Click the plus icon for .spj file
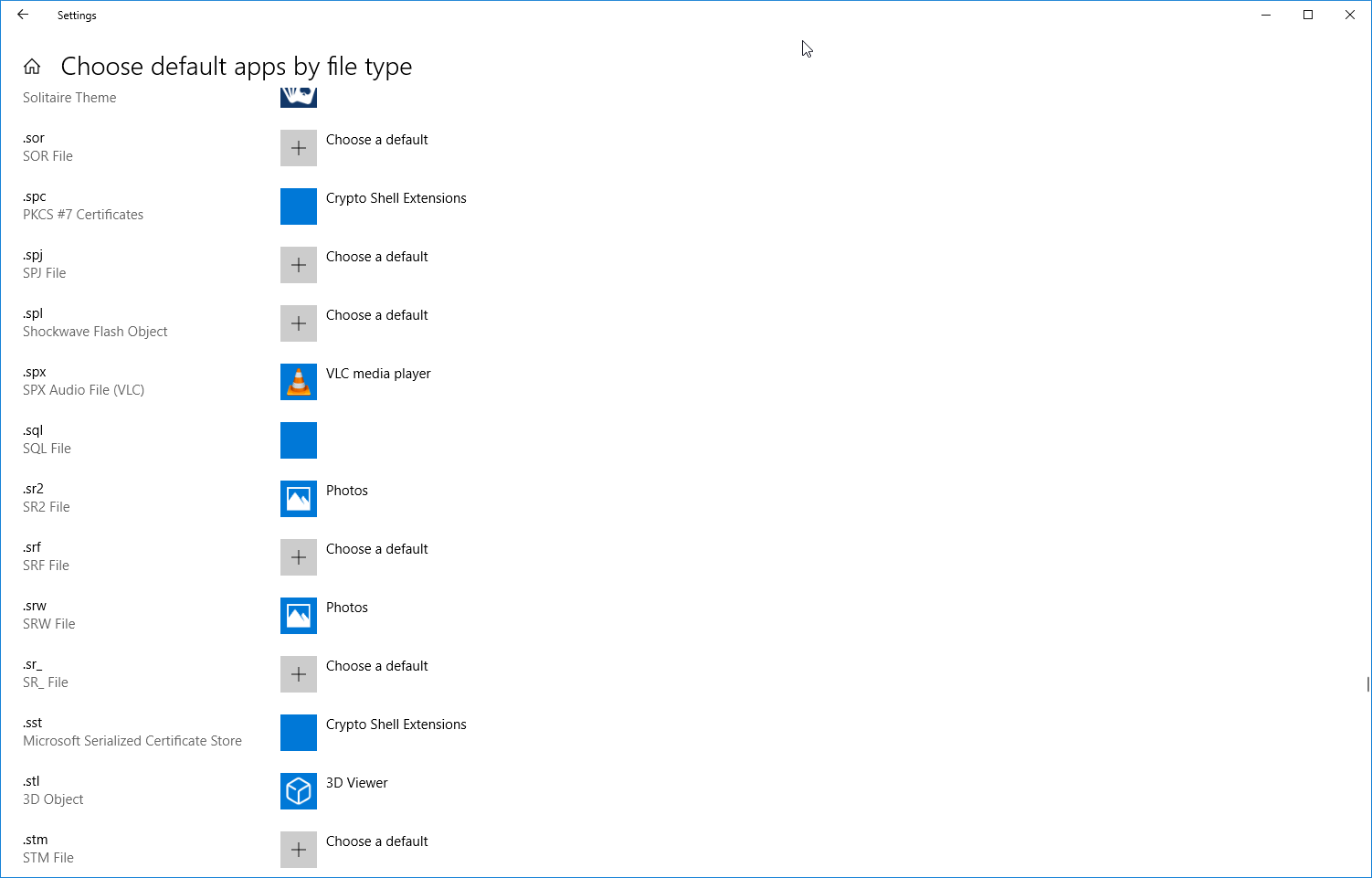 [x=299, y=265]
